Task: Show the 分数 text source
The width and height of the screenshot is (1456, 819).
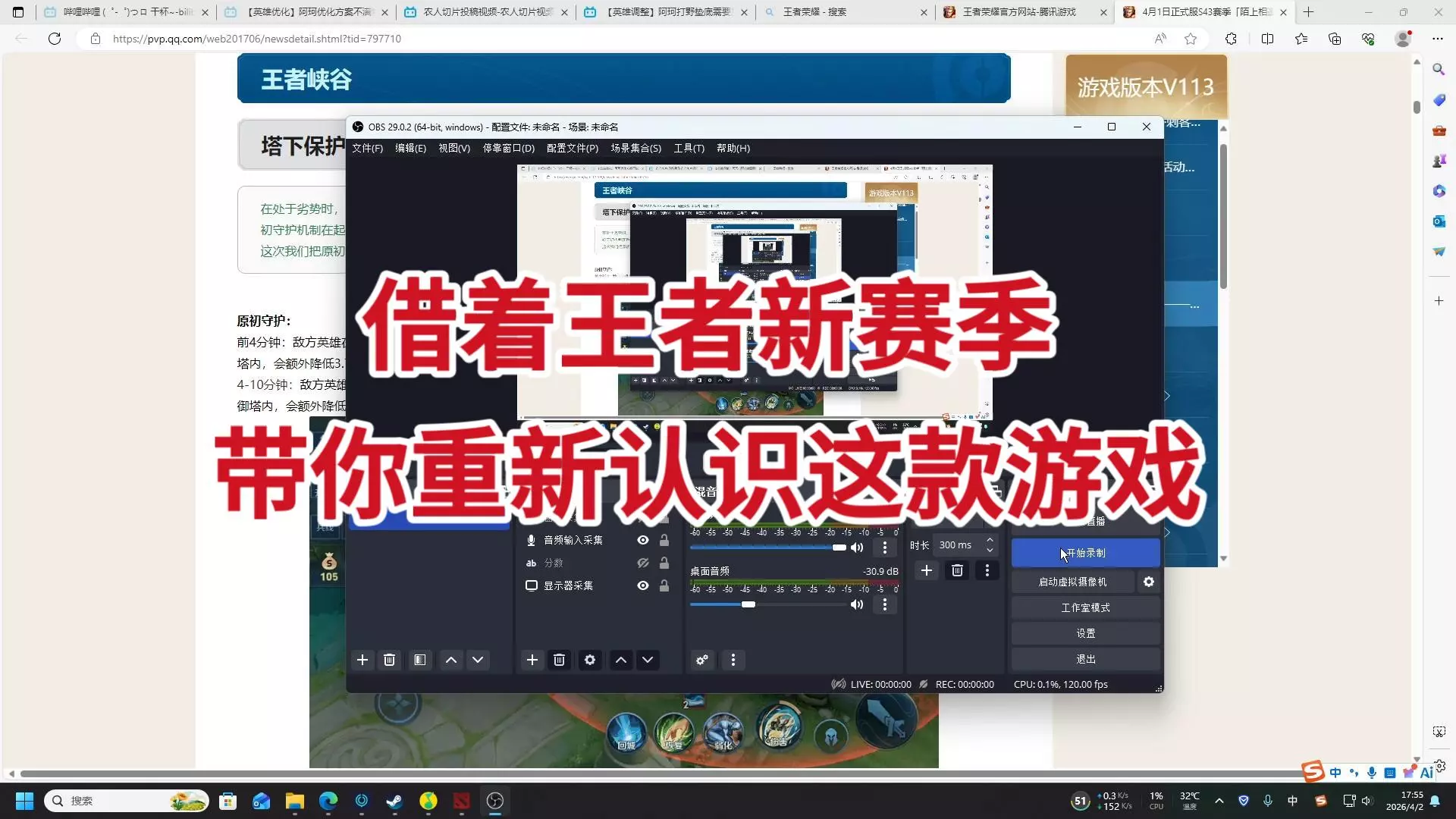Action: click(x=642, y=563)
